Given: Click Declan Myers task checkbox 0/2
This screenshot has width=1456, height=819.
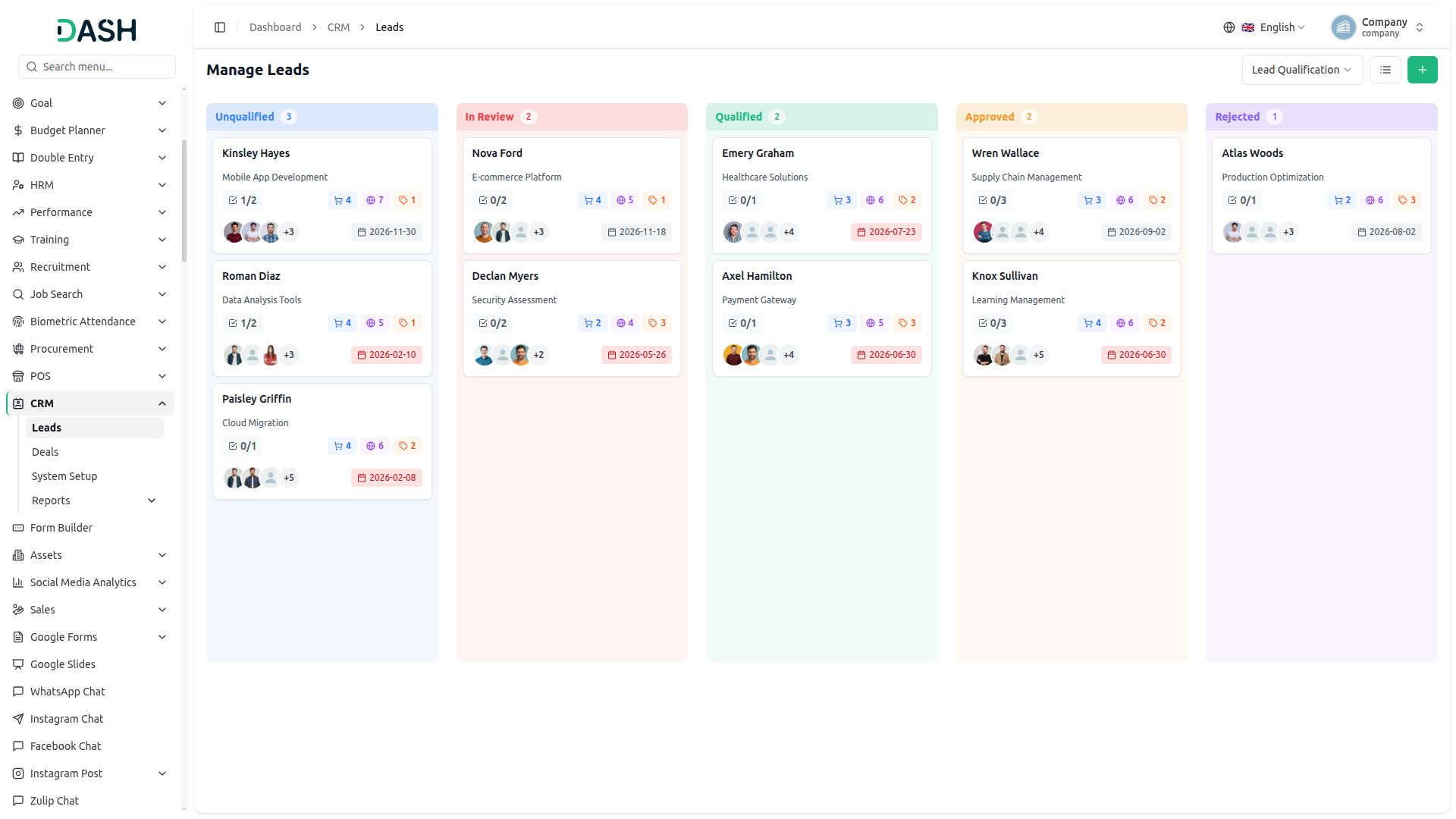Looking at the screenshot, I should coord(492,323).
